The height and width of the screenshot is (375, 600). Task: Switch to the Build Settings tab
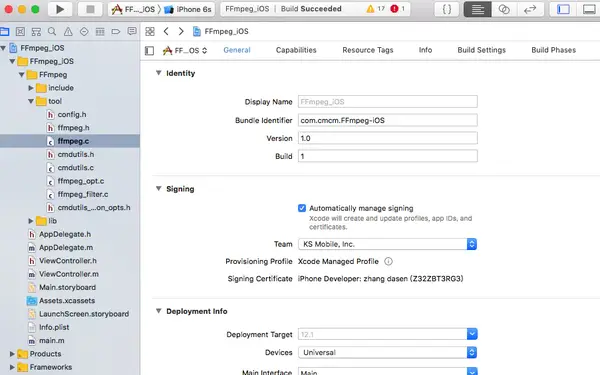point(481,50)
